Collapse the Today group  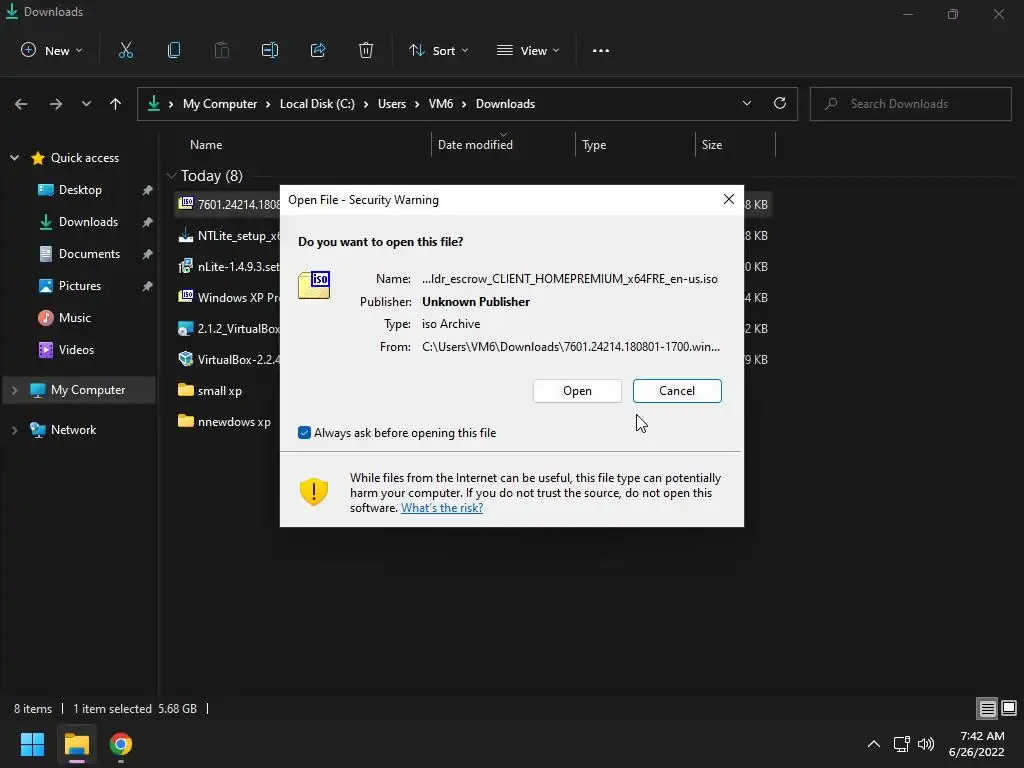pyautogui.click(x=172, y=176)
